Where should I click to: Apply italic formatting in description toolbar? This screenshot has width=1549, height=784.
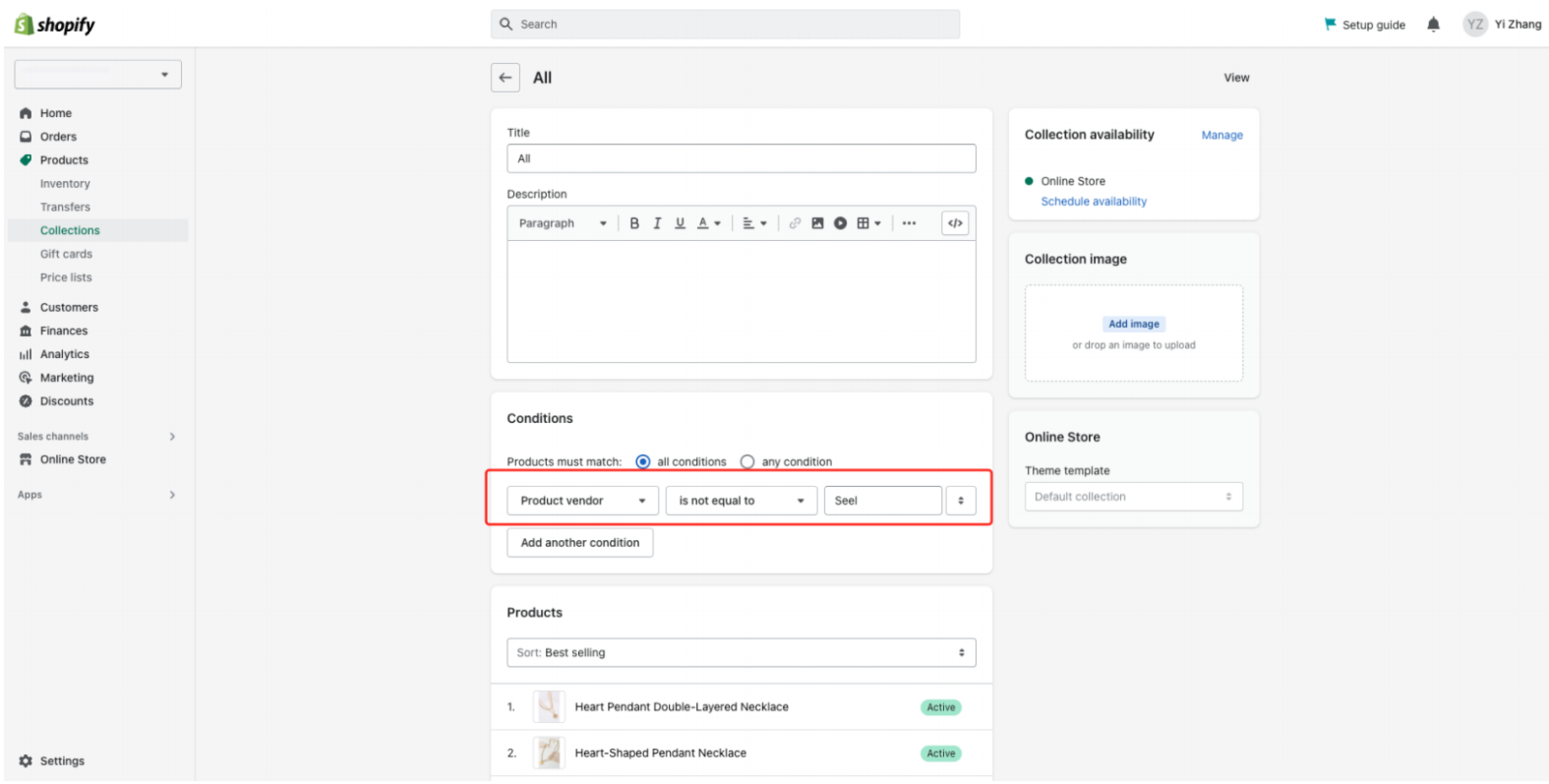(657, 224)
